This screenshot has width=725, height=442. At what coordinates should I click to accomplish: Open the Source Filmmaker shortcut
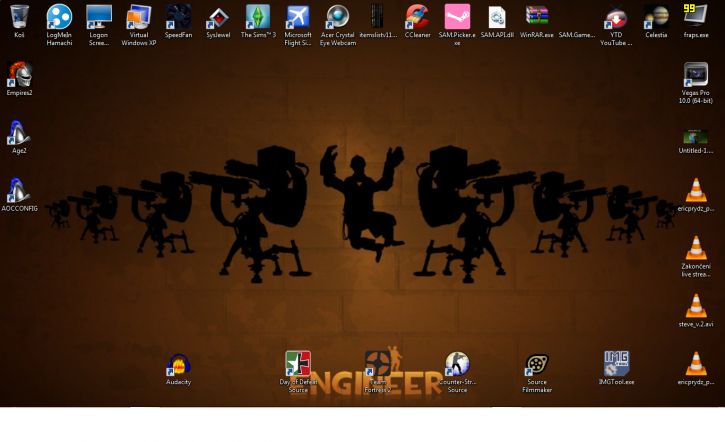click(x=537, y=364)
